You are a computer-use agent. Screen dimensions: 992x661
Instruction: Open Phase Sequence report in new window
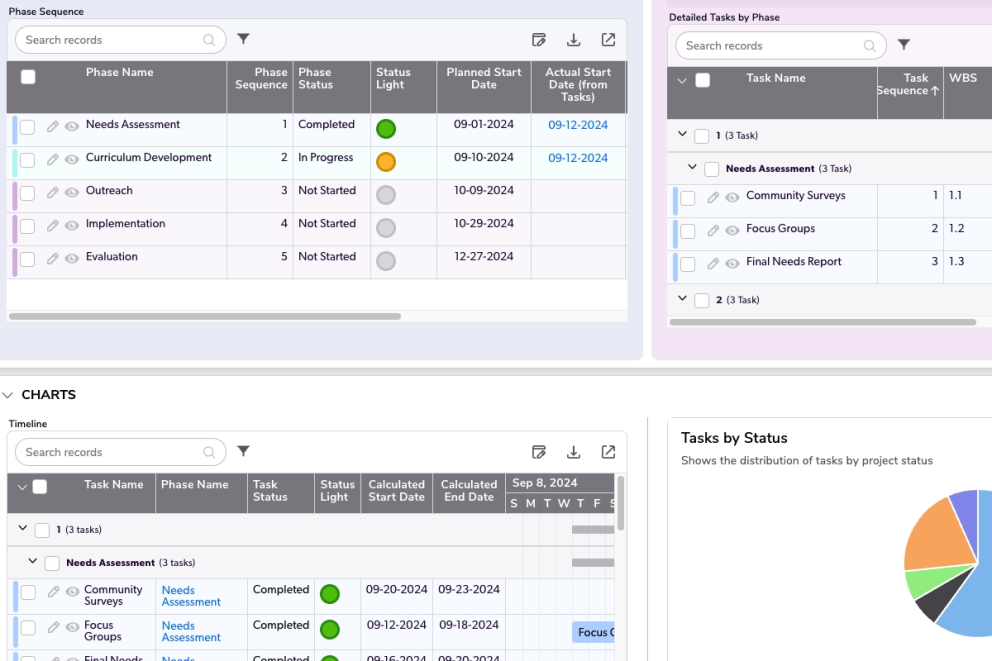[608, 40]
